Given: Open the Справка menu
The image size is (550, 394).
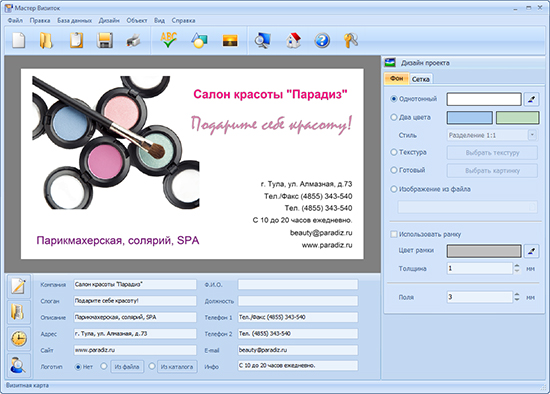Looking at the screenshot, I should (183, 20).
